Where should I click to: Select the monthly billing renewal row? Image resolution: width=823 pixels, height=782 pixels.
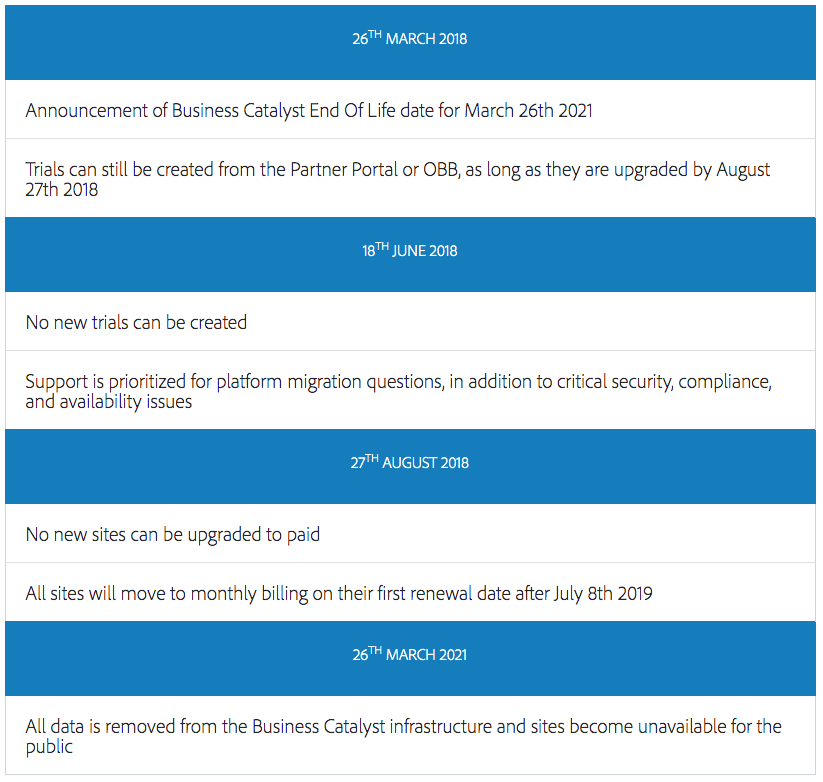tap(410, 593)
